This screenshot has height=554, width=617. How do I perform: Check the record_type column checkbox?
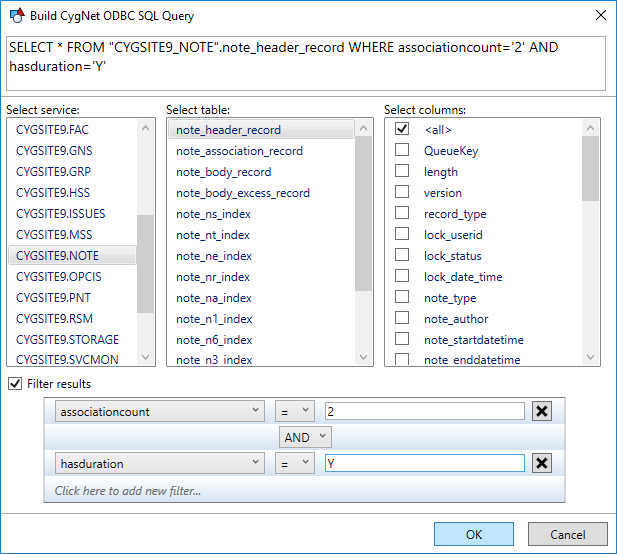(x=402, y=213)
